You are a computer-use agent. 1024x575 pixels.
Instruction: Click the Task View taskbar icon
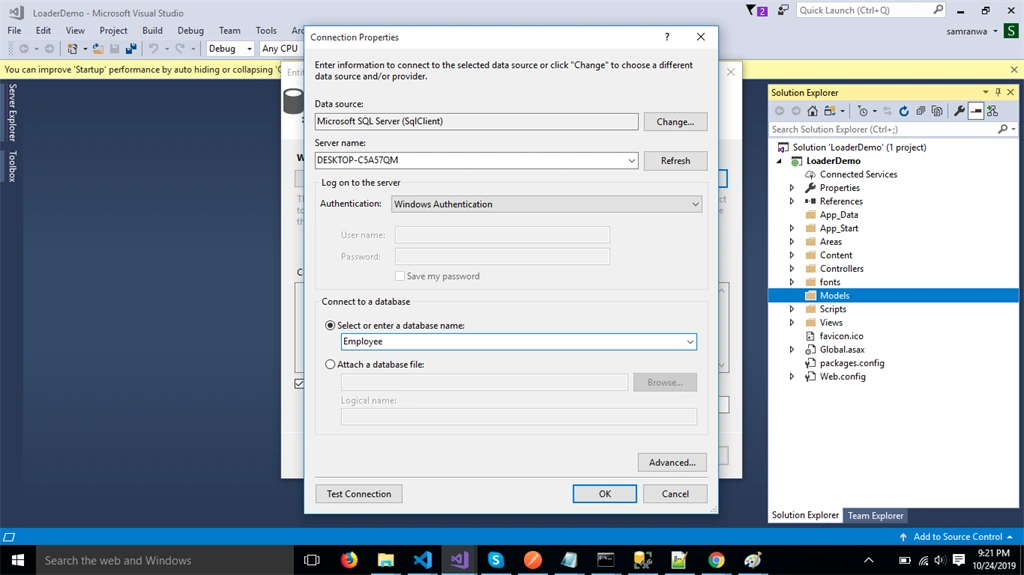pyautogui.click(x=312, y=560)
